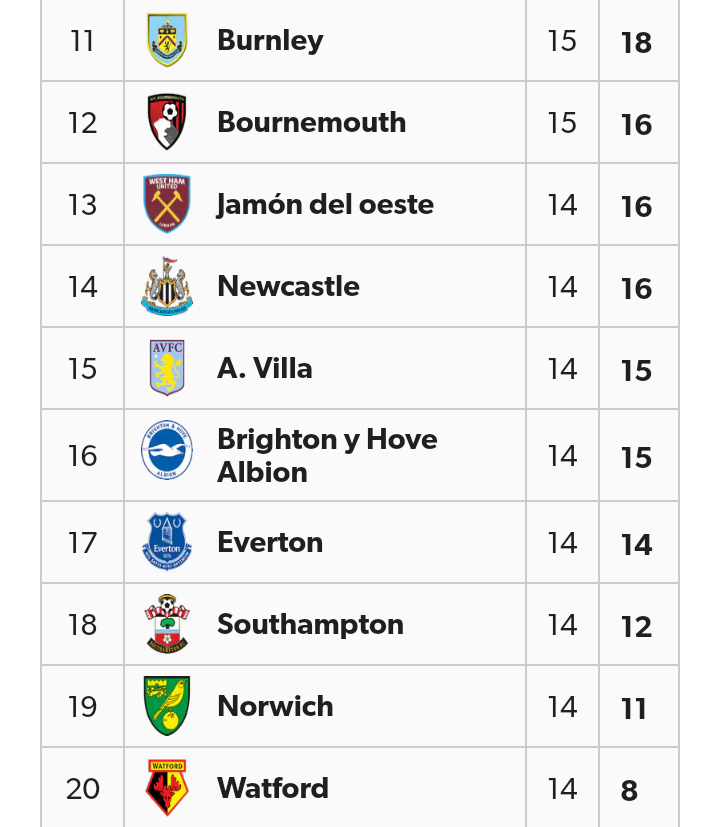Click the Aston Villa AVFC crest

tap(167, 369)
